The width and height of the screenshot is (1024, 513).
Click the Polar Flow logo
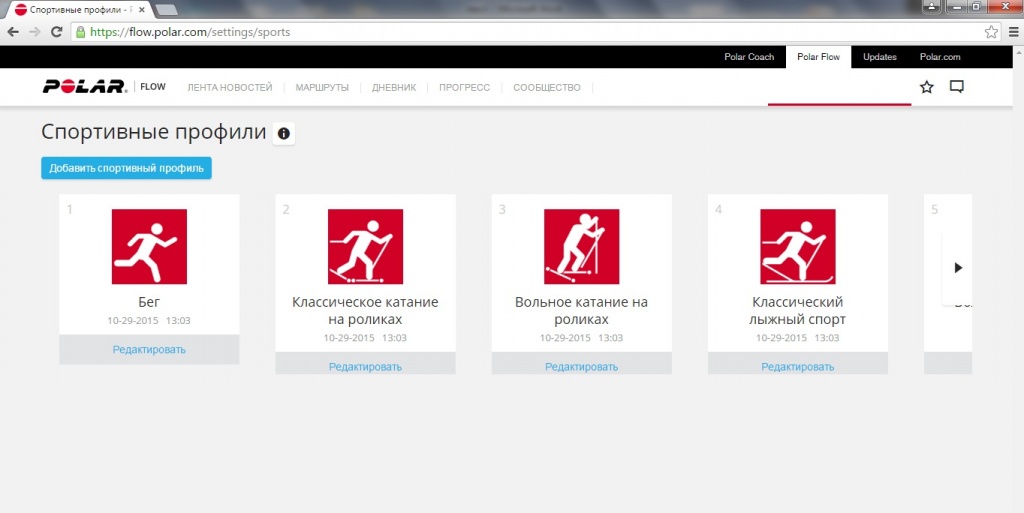104,87
